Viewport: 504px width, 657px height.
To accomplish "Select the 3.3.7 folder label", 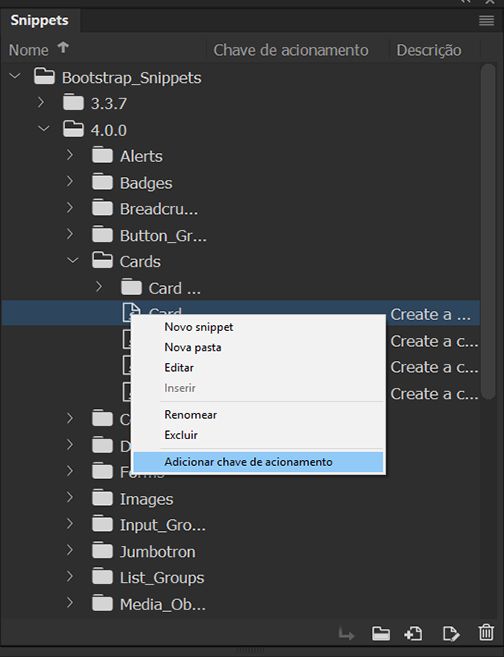I will point(109,103).
